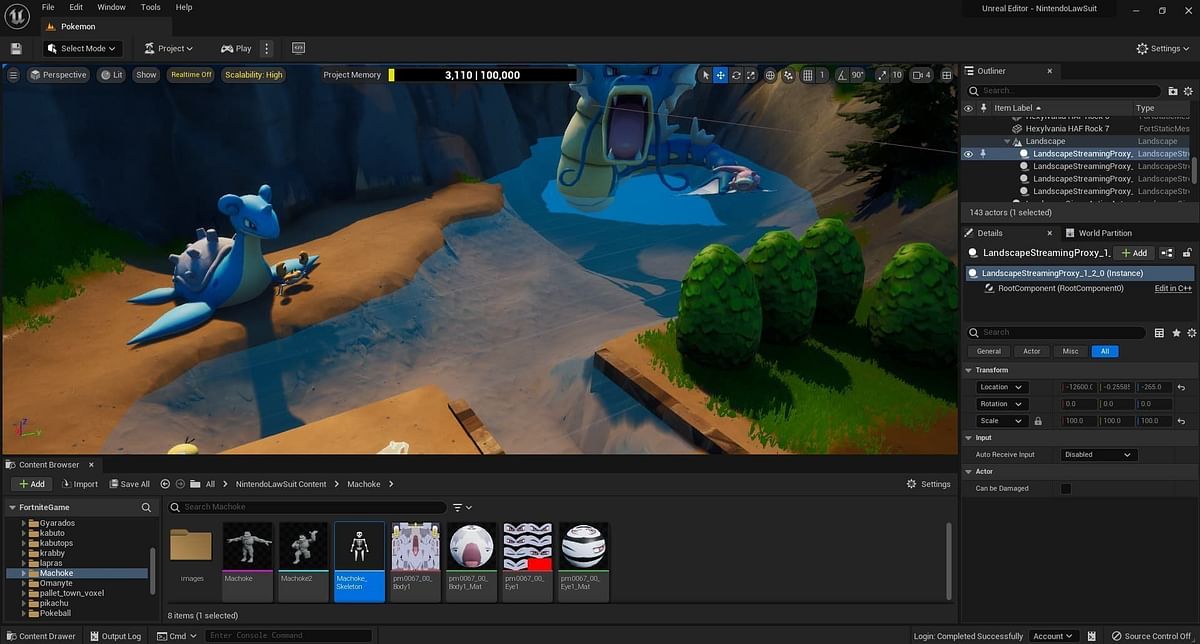Image resolution: width=1200 pixels, height=644 pixels.
Task: Click the green Add actor button
Action: (x=1132, y=253)
